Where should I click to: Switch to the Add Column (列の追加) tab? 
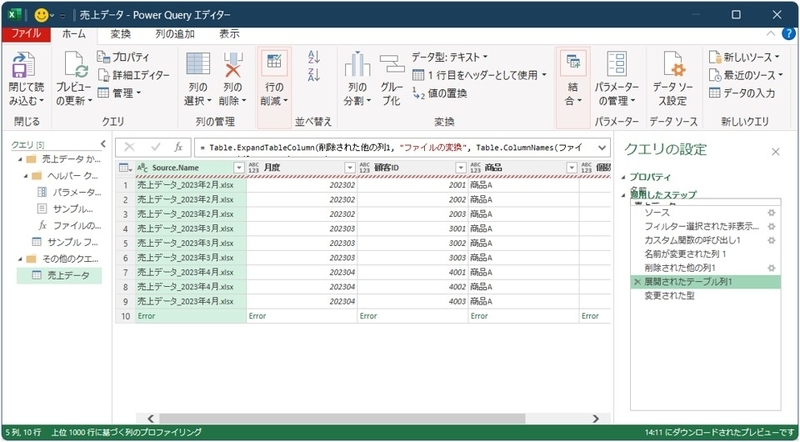tap(175, 34)
